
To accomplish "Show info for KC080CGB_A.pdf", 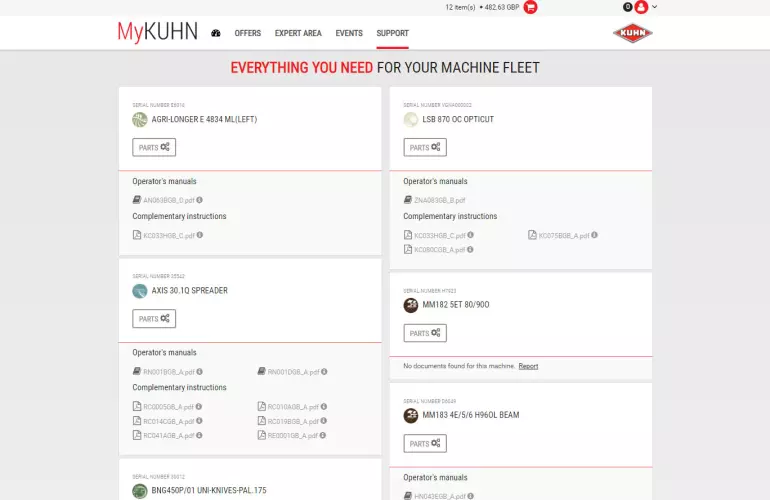I will 470,250.
